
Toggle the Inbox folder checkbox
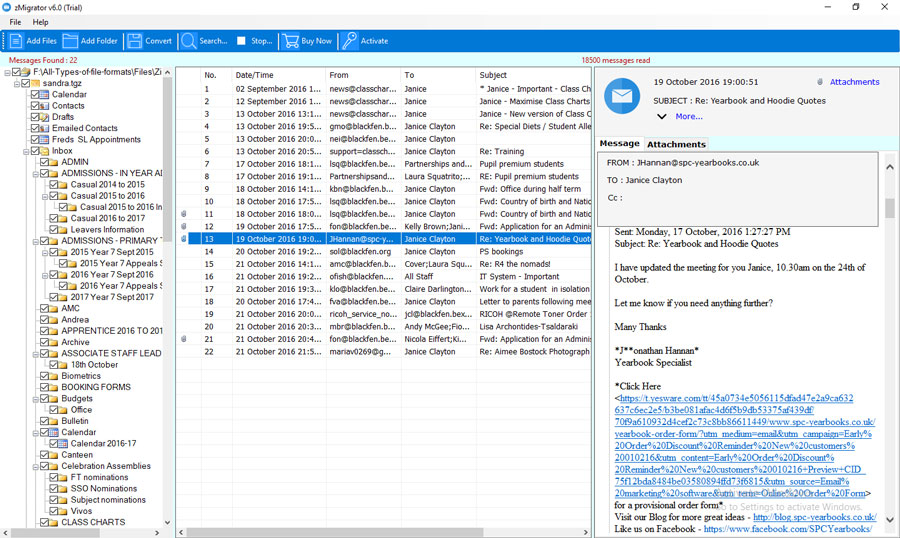35,150
